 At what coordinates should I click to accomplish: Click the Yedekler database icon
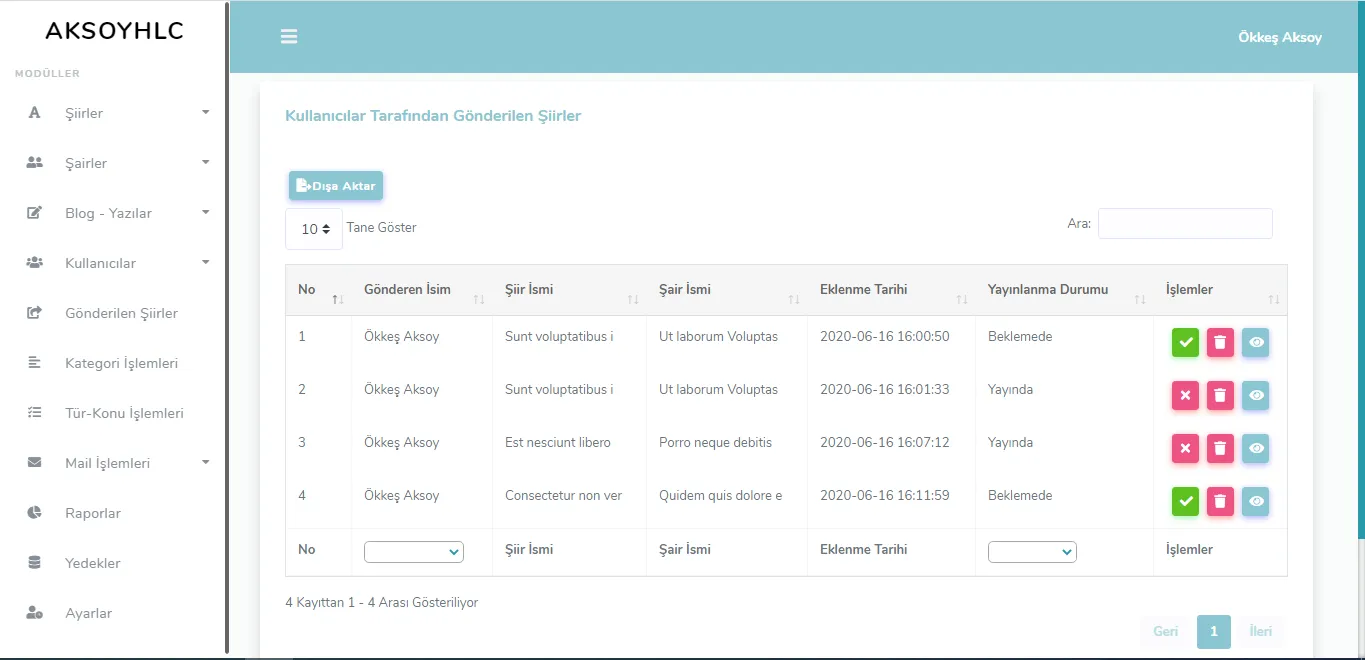click(34, 563)
